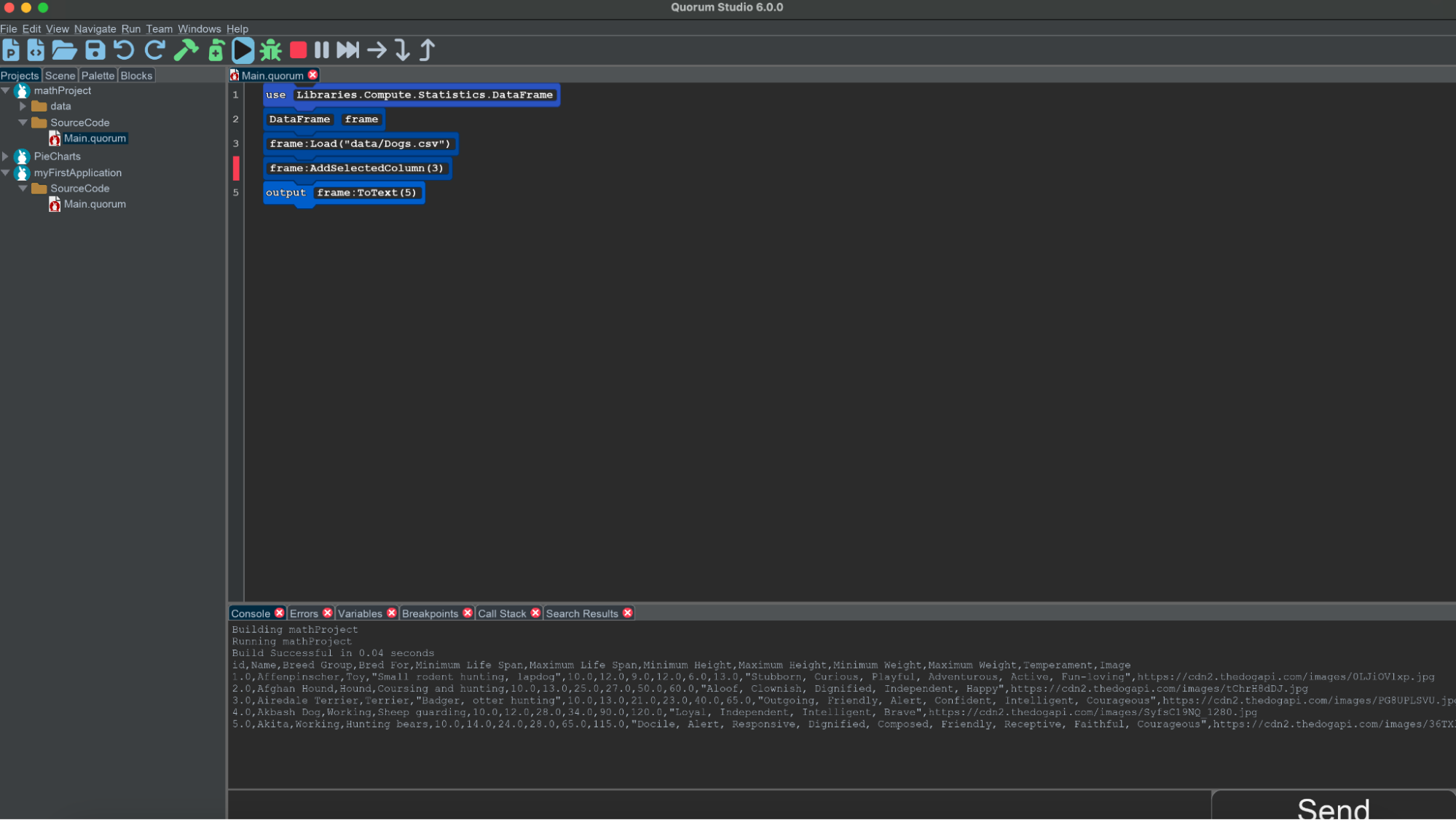Select the Scene panel tab
1456x820 pixels.
tap(59, 75)
